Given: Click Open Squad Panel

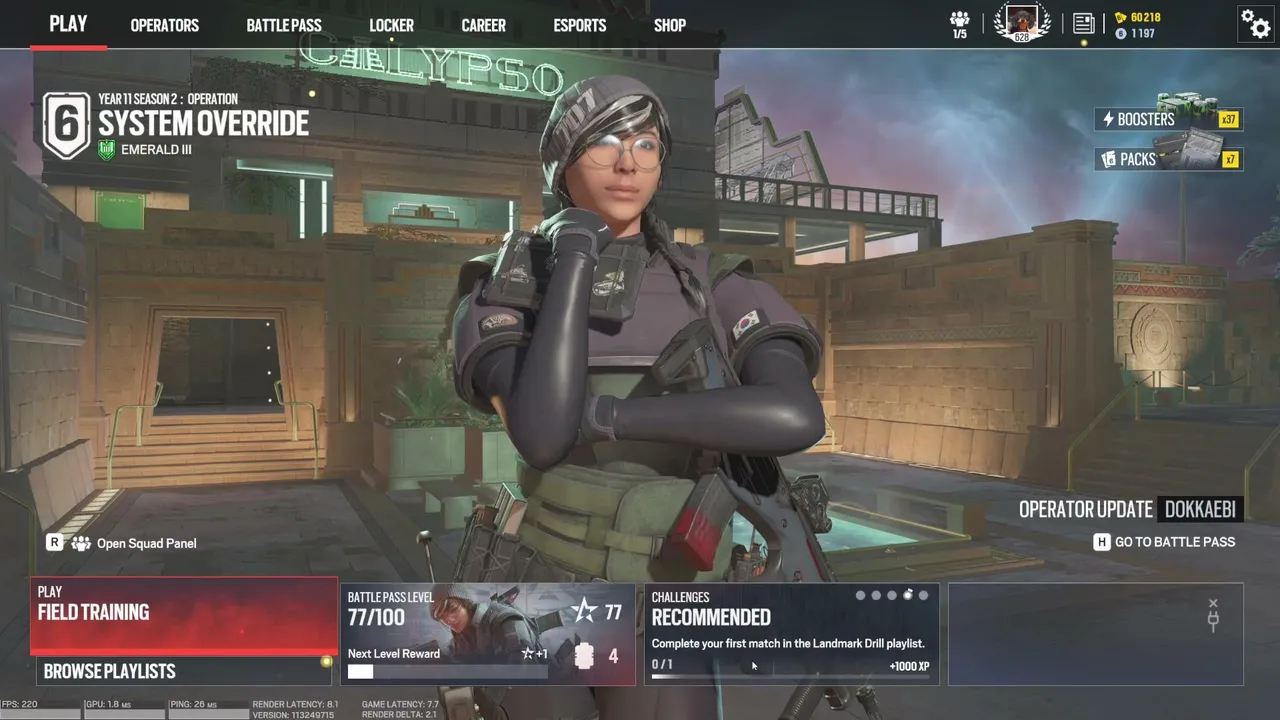Looking at the screenshot, I should point(146,543).
